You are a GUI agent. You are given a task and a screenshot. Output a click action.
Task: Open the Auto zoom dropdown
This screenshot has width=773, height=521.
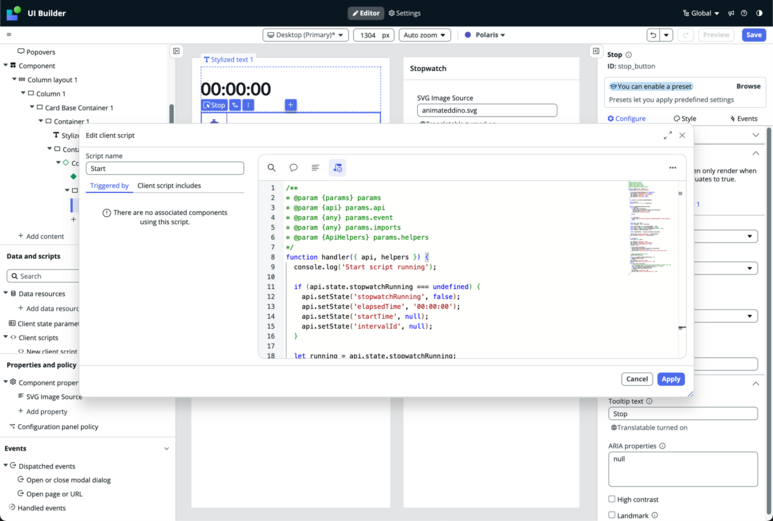pyautogui.click(x=424, y=35)
